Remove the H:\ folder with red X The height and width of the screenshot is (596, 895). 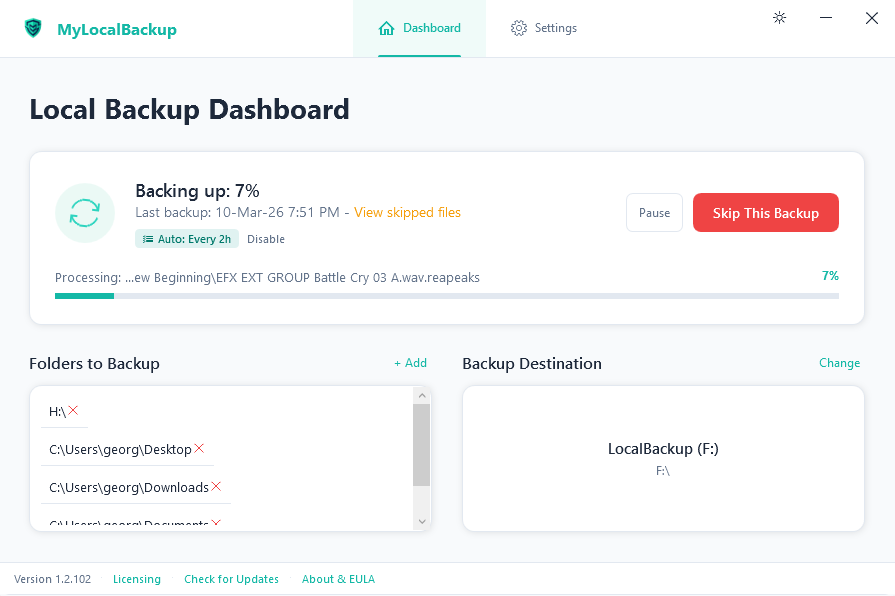74,411
